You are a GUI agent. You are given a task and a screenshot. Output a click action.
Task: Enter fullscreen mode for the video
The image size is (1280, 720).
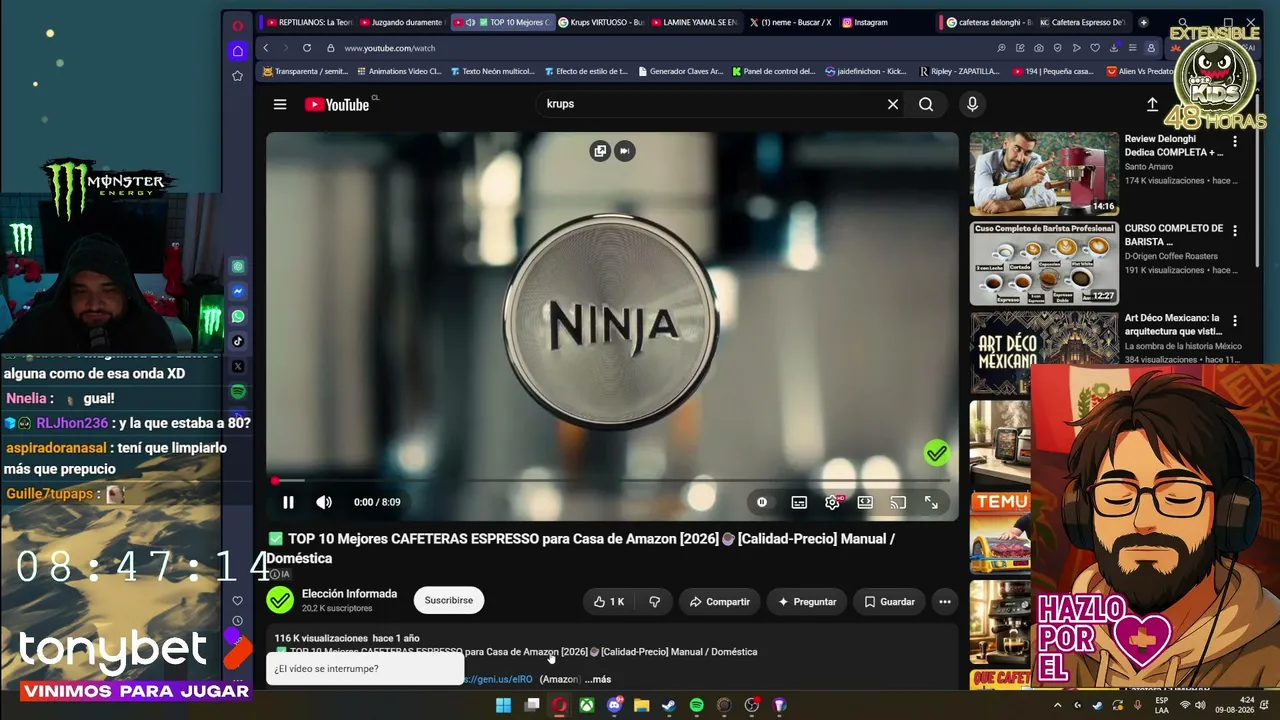[x=931, y=502]
